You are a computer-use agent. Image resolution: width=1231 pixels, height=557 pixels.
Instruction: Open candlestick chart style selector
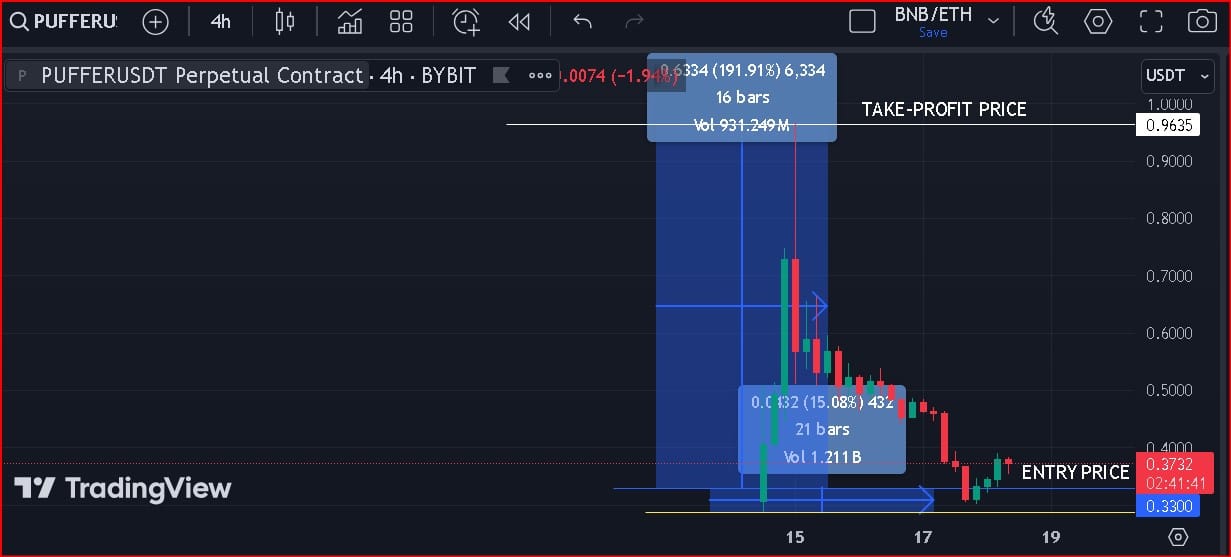pos(286,21)
